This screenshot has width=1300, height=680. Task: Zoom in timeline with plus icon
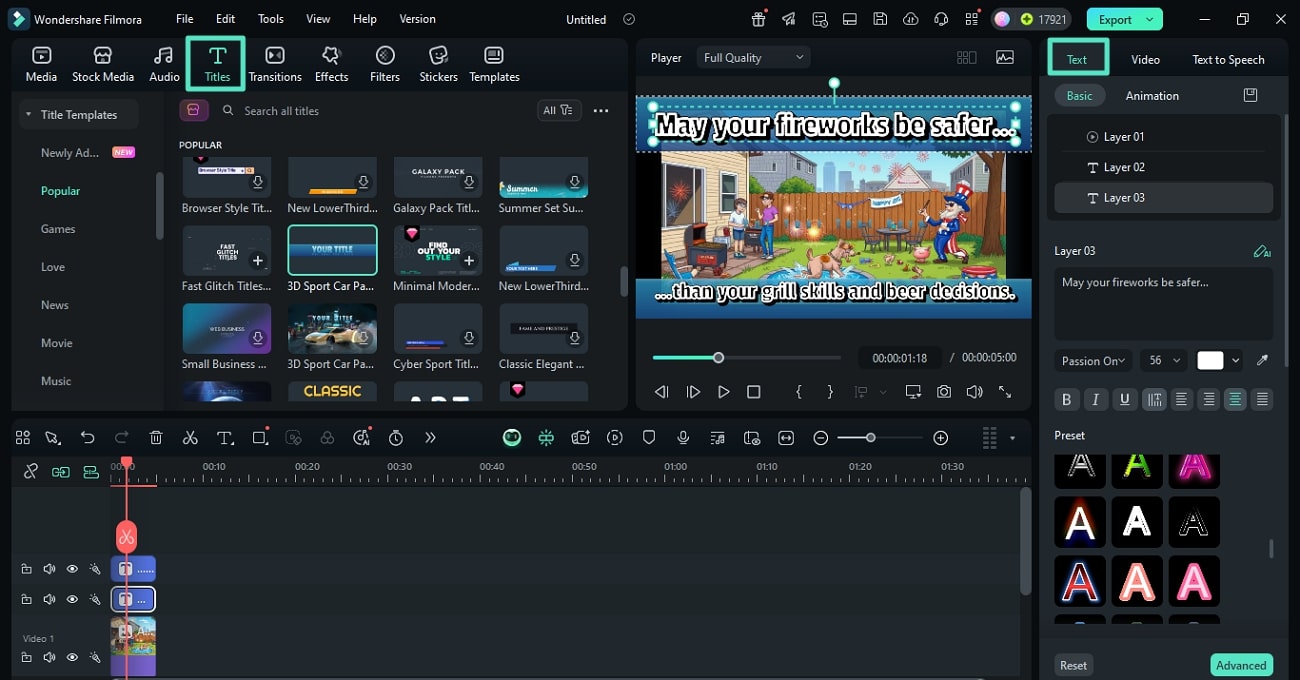[940, 438]
